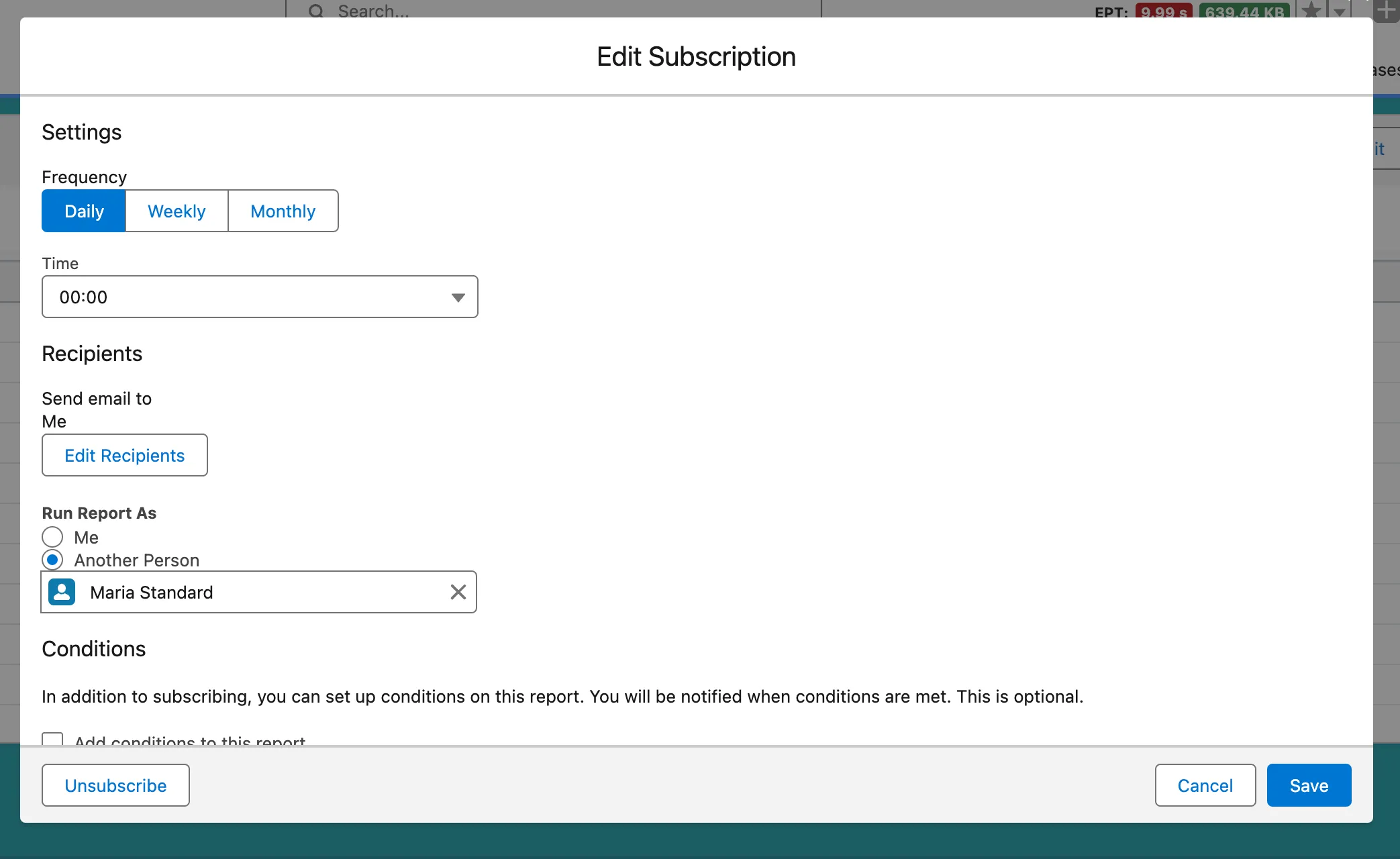This screenshot has width=1400, height=859.
Task: Click the red EPT 9.99 s badge
Action: 1164,11
